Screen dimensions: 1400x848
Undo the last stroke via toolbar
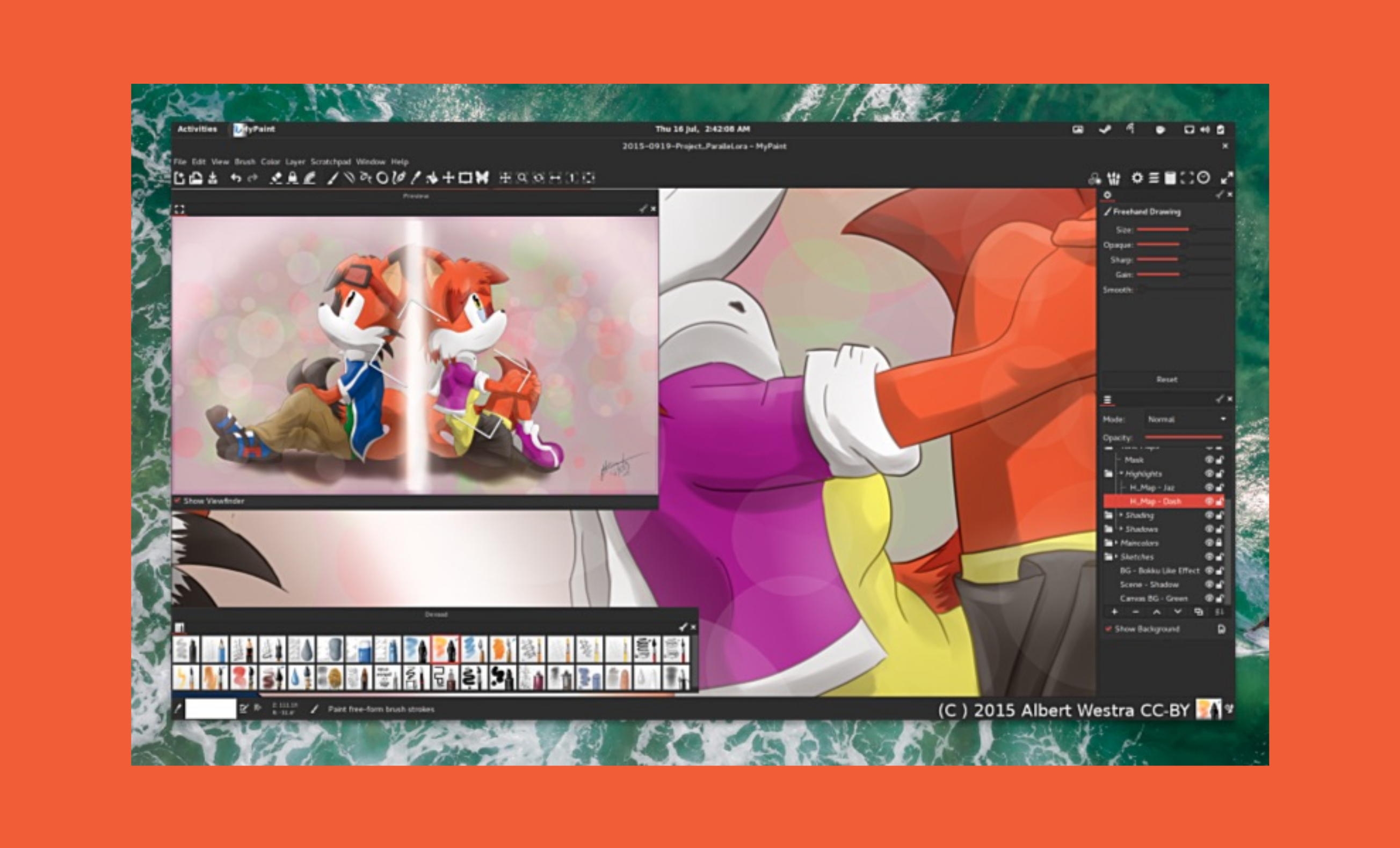pos(236,178)
